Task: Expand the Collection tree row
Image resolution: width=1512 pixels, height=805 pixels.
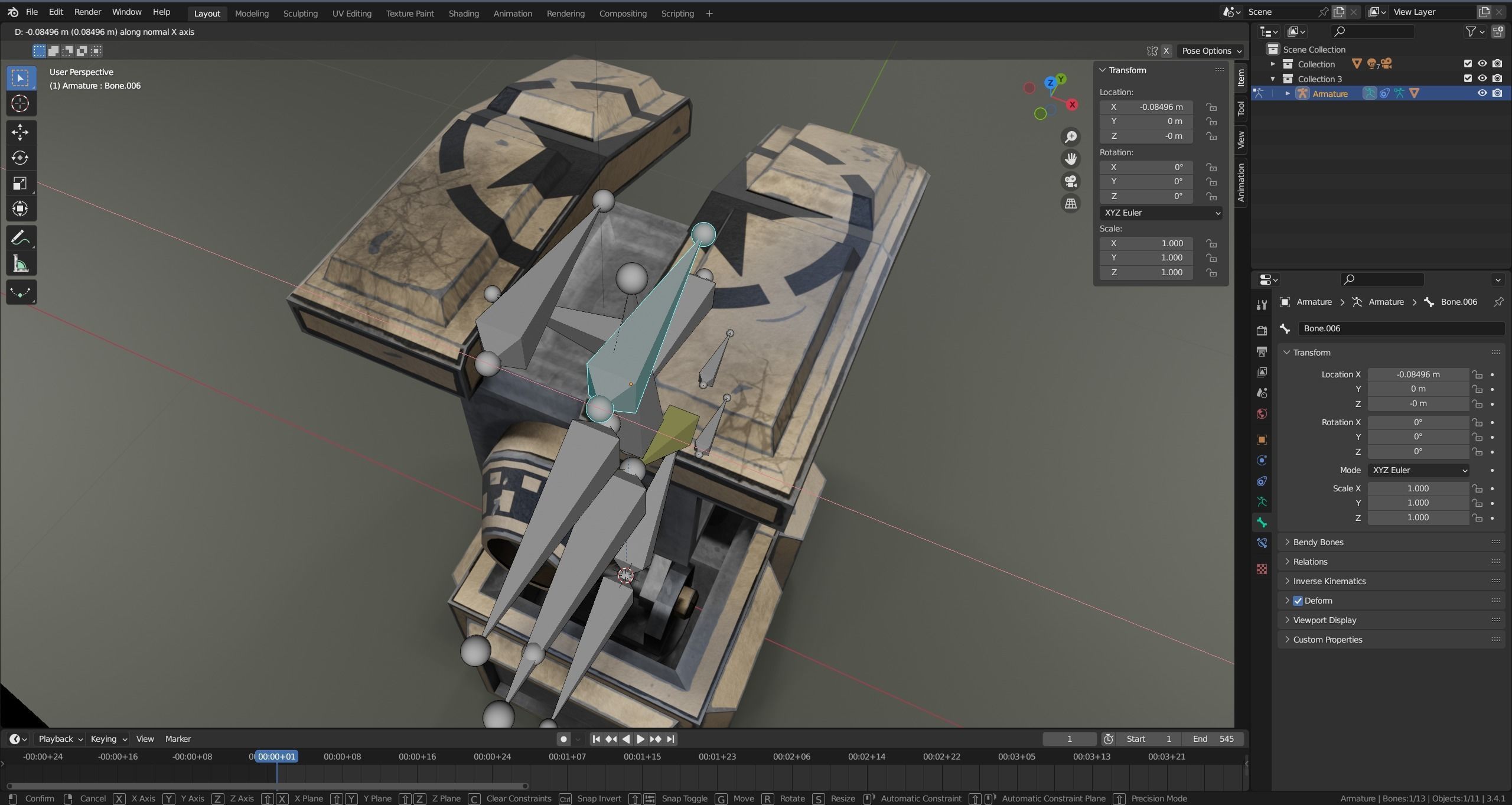Action: 1273,64
